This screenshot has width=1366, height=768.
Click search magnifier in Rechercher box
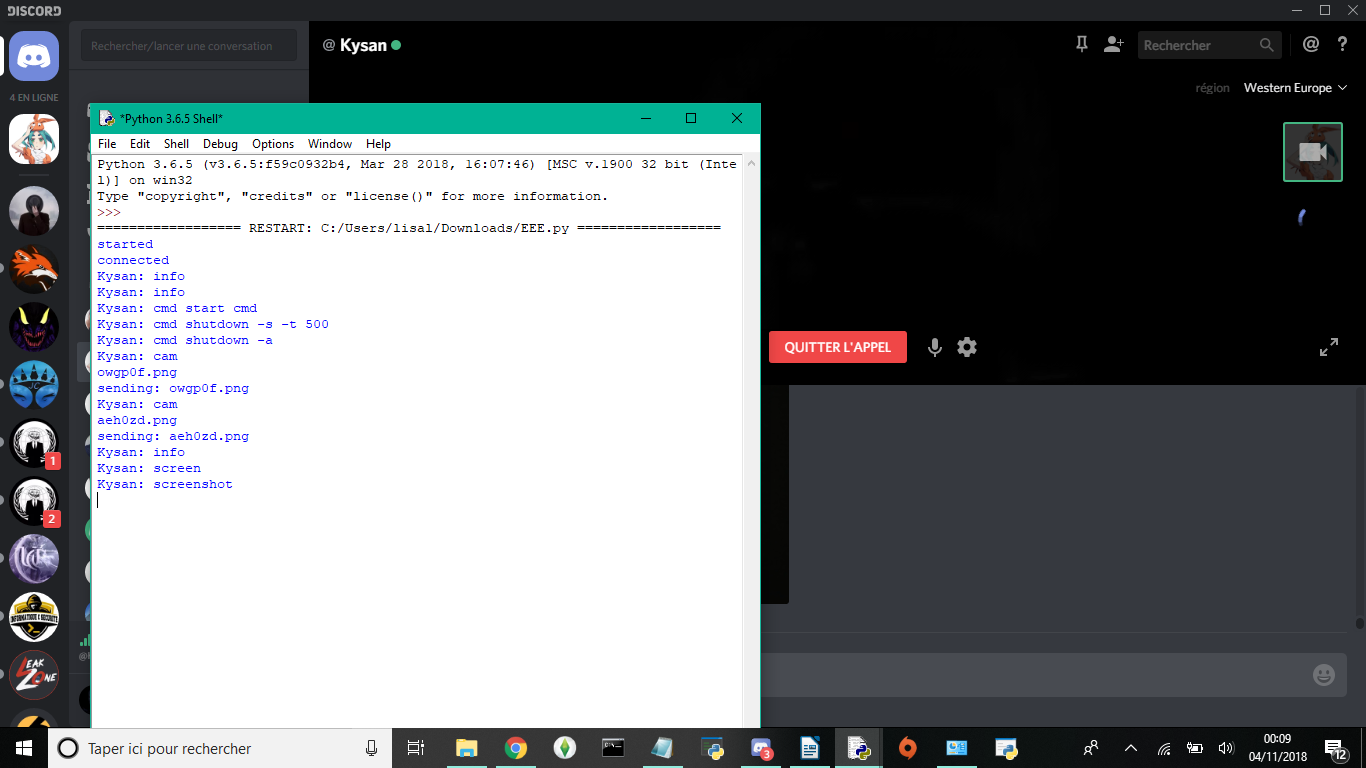[1266, 45]
